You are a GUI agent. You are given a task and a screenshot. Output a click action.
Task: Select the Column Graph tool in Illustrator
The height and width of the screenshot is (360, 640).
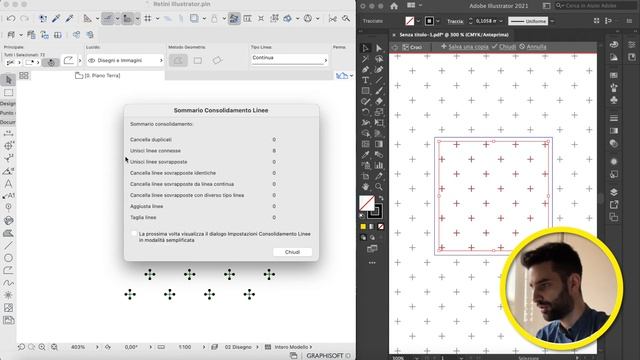pos(379,165)
